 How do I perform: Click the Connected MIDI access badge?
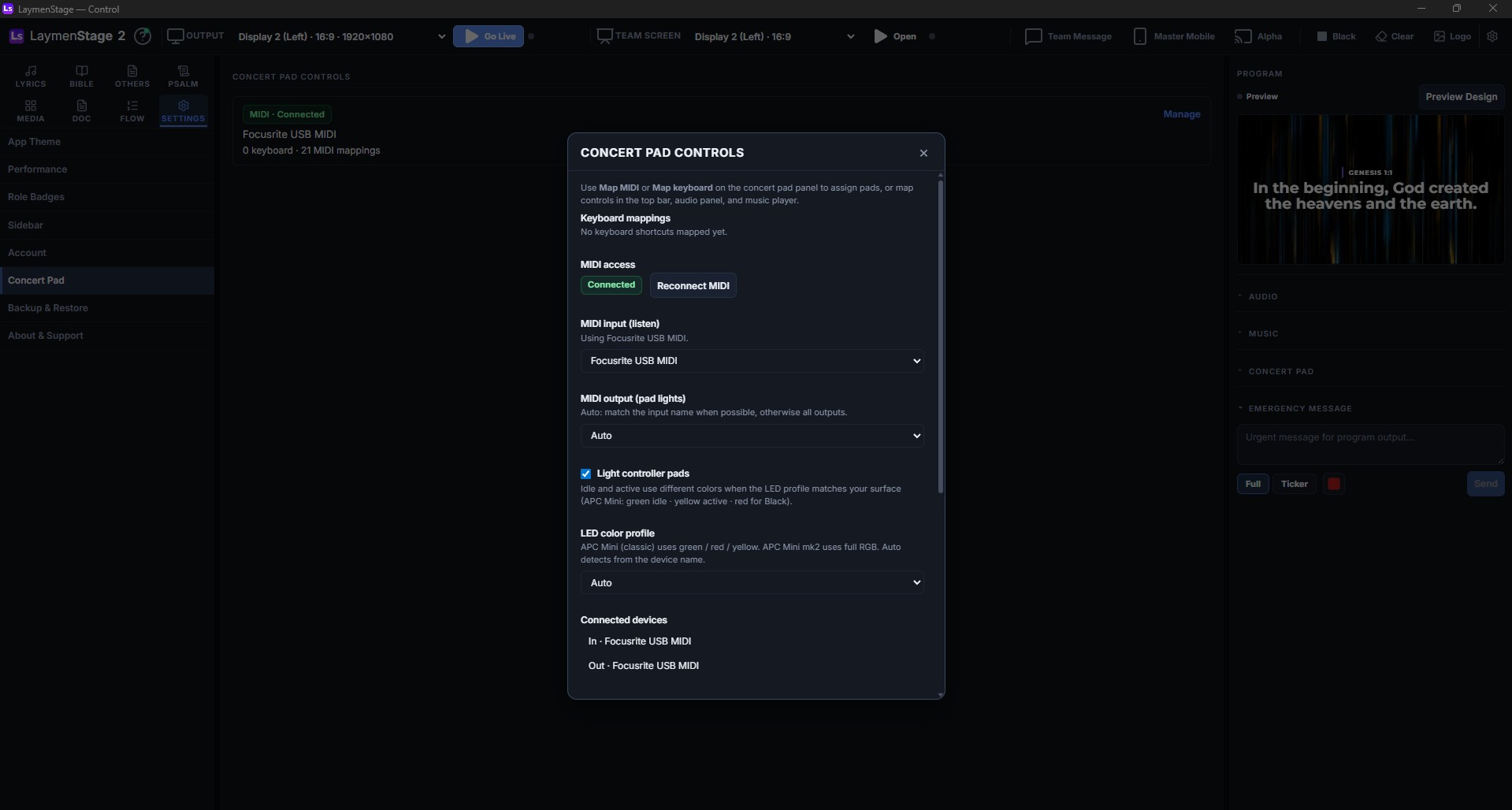(x=611, y=284)
